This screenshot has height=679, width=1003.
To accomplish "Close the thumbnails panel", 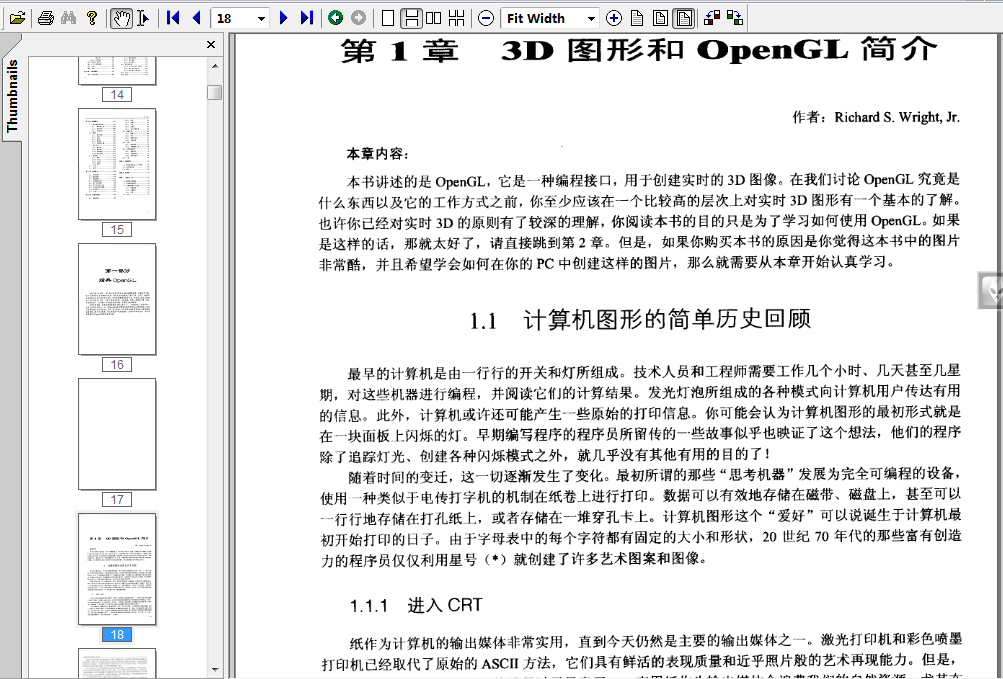I will pyautogui.click(x=210, y=44).
